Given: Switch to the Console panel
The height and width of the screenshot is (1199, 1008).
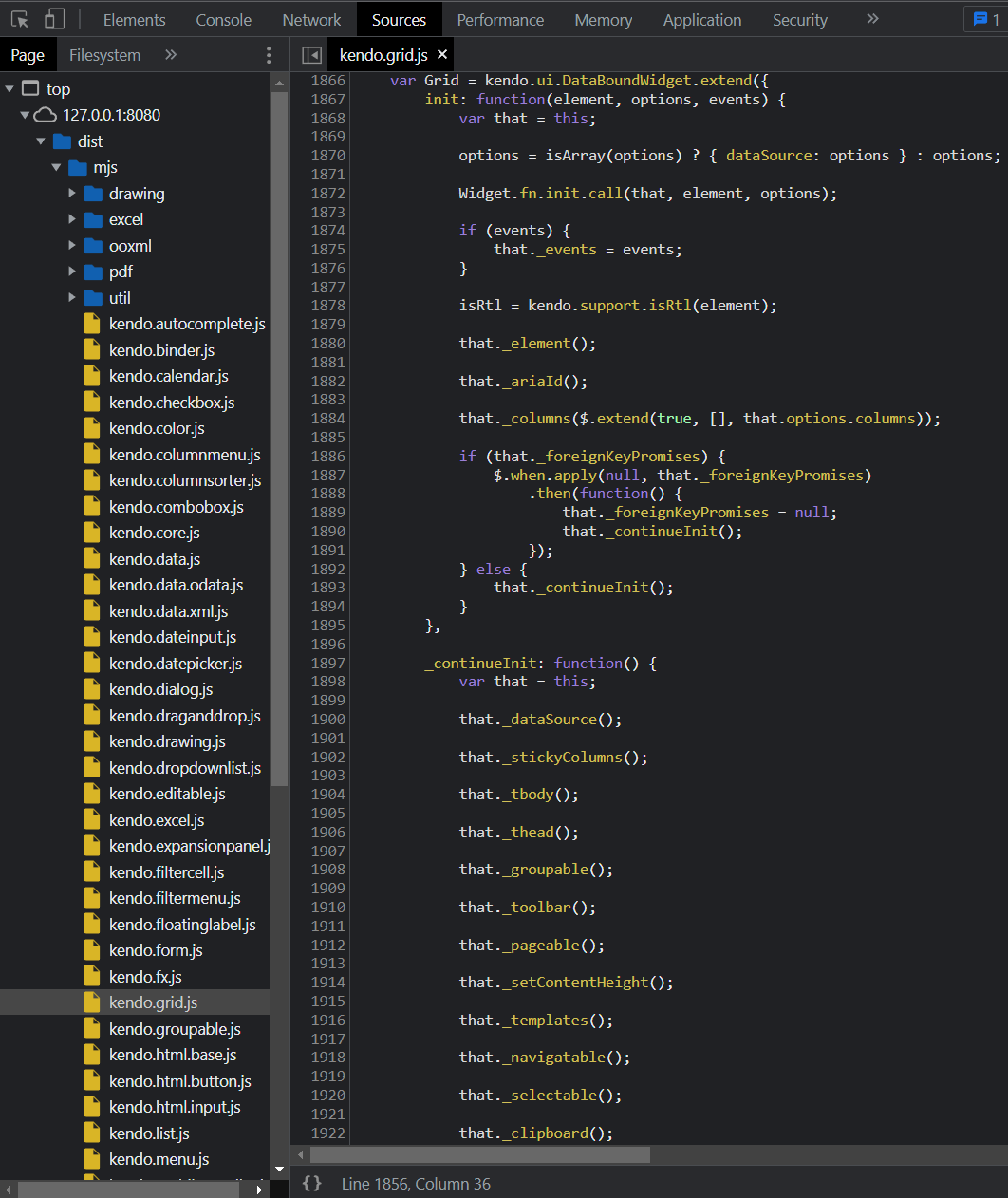Looking at the screenshot, I should [223, 18].
